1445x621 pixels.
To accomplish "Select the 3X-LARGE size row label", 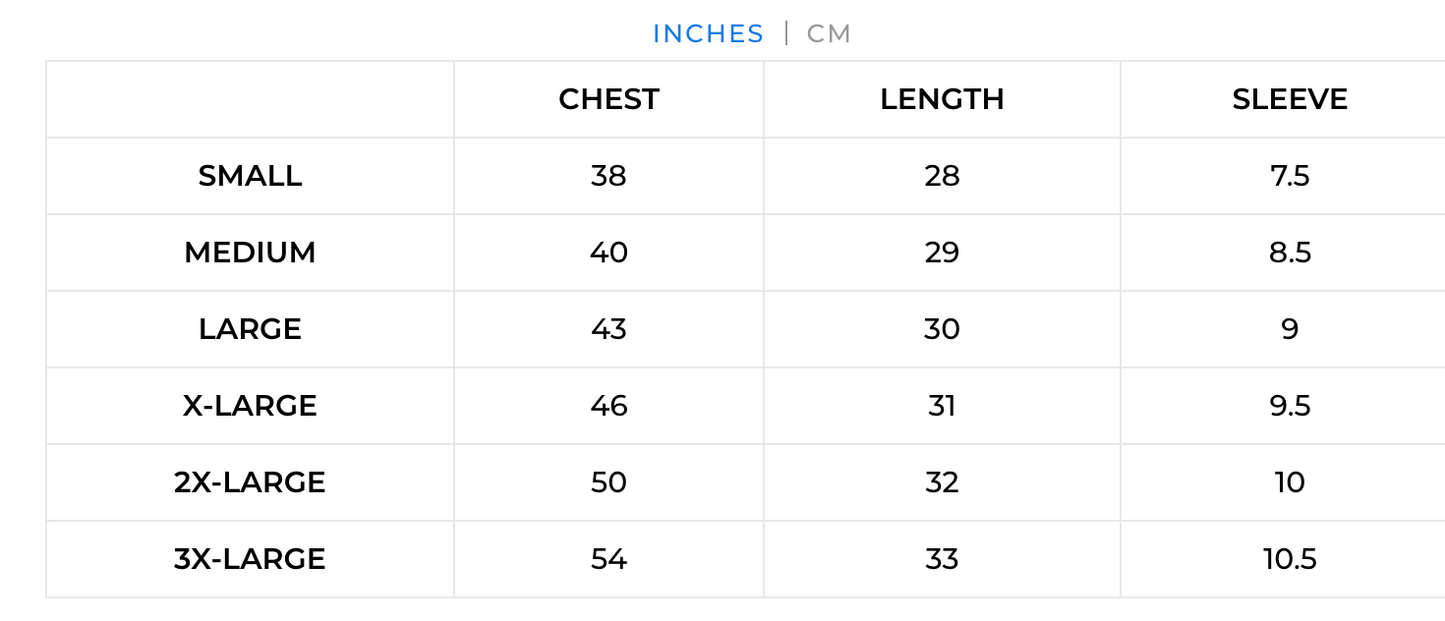I will click(x=250, y=559).
